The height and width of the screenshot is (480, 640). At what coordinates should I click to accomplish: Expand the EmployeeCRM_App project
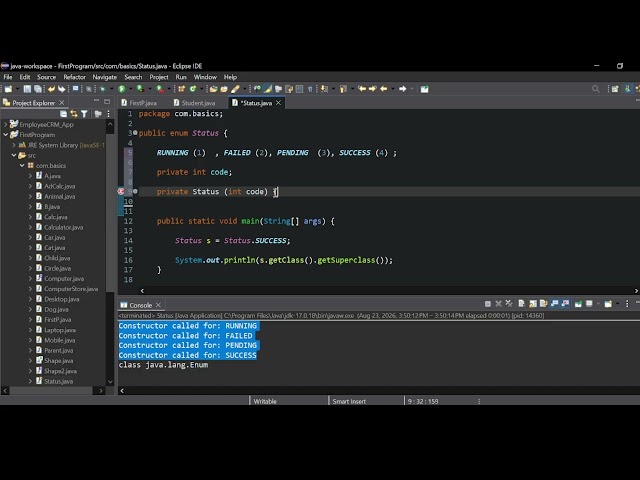(6, 124)
